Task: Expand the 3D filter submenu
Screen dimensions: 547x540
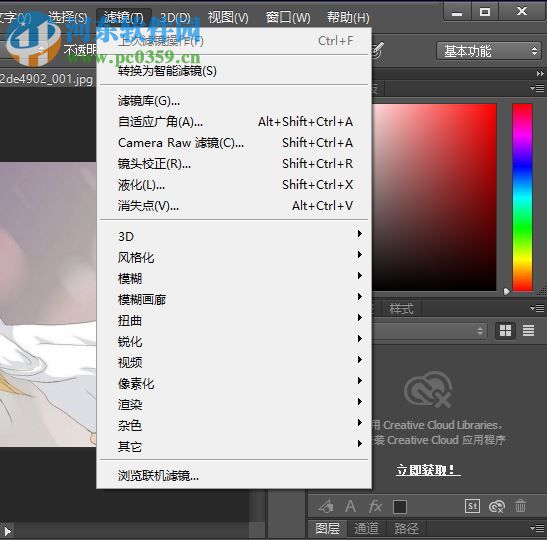Action: pyautogui.click(x=234, y=237)
